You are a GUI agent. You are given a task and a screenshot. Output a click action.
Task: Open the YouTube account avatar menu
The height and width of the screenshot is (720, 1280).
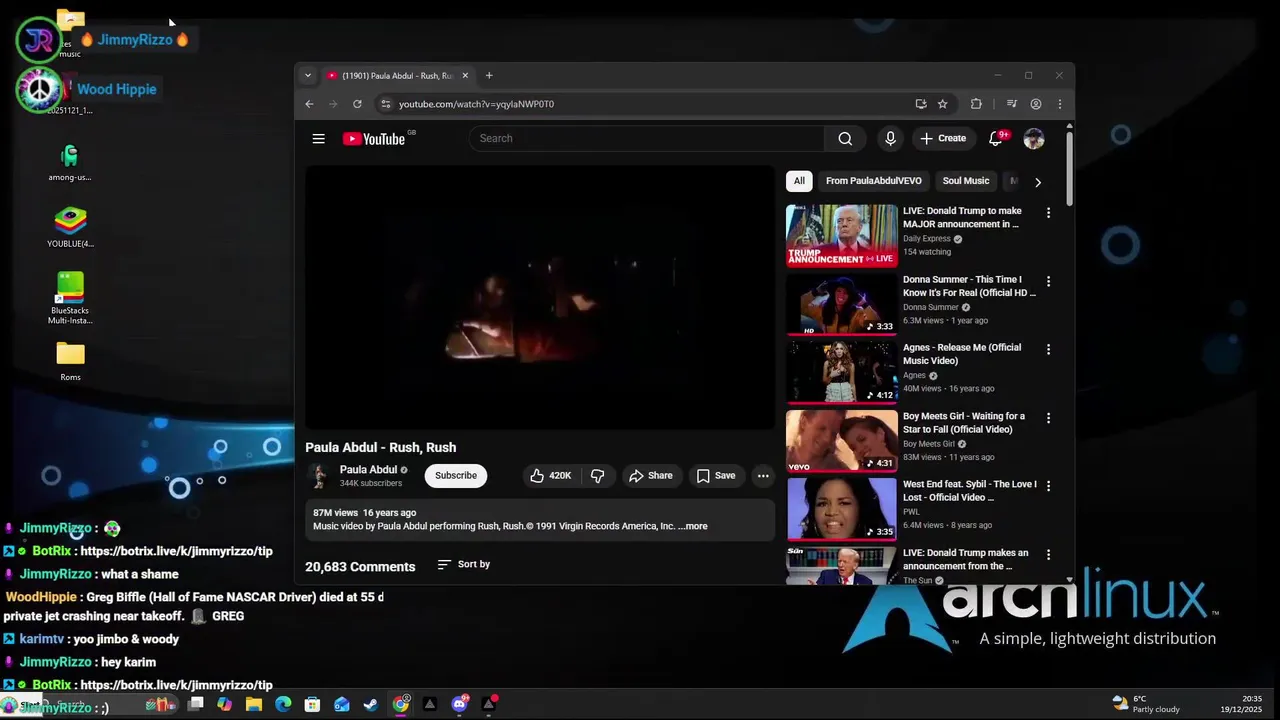click(1034, 139)
